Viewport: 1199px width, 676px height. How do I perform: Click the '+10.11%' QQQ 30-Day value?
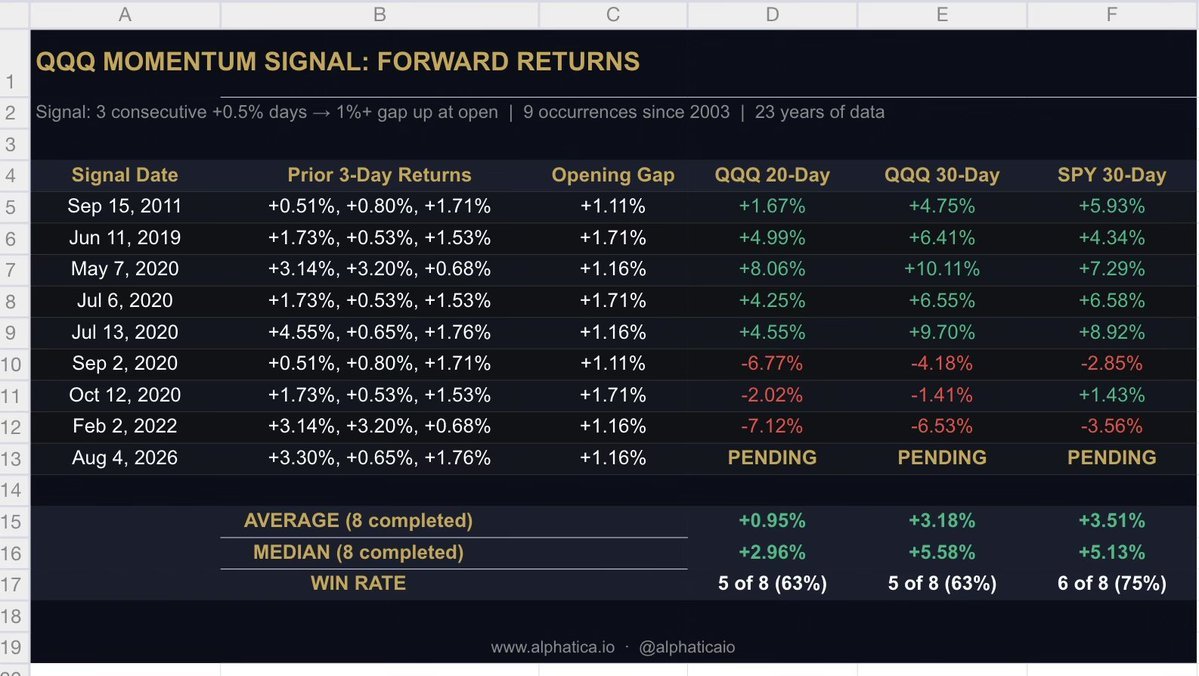(942, 269)
